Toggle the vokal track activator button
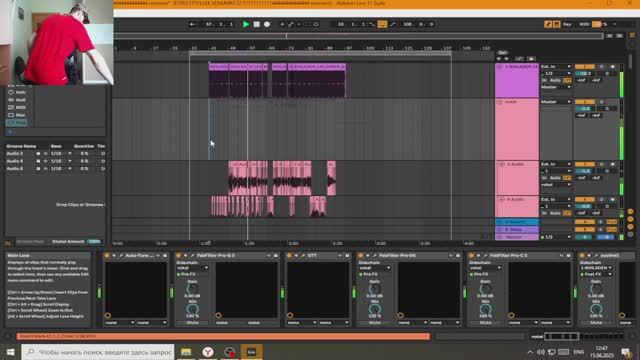Image resolution: width=640 pixels, height=360 pixels. (x=585, y=102)
